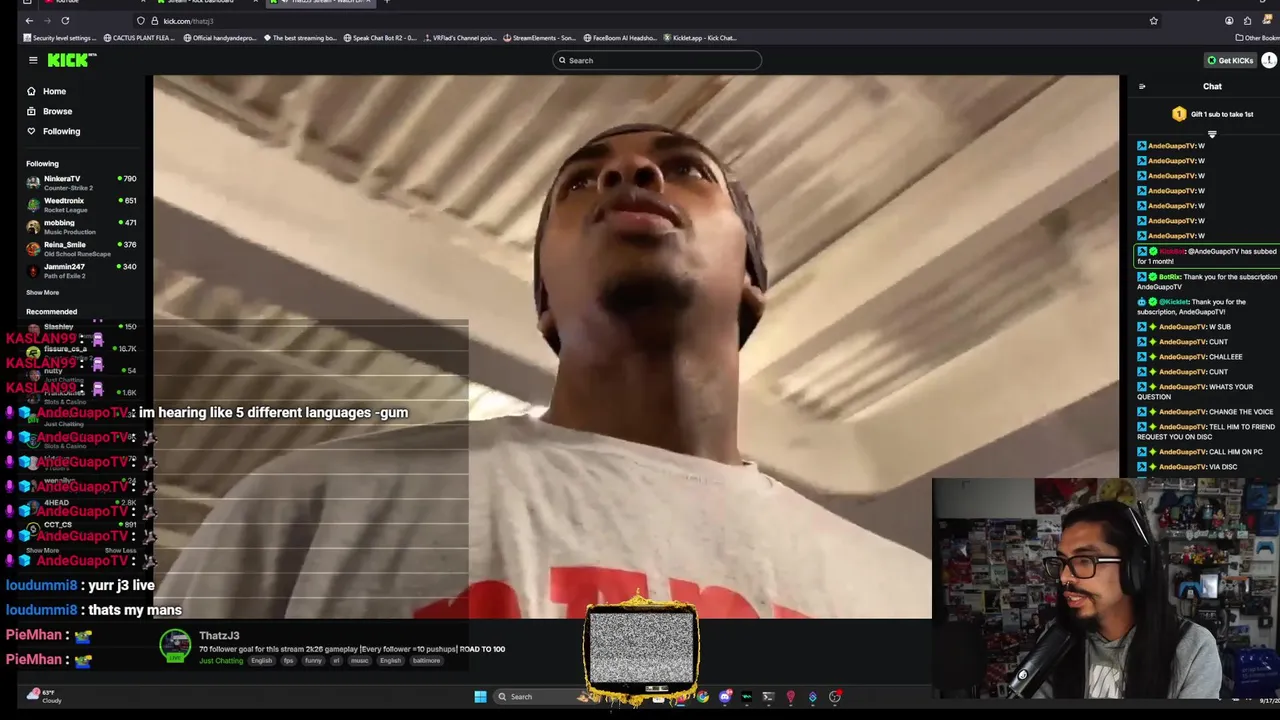Open Reina_Smile channel in Following list
This screenshot has width=1280, height=720.
tap(81, 249)
